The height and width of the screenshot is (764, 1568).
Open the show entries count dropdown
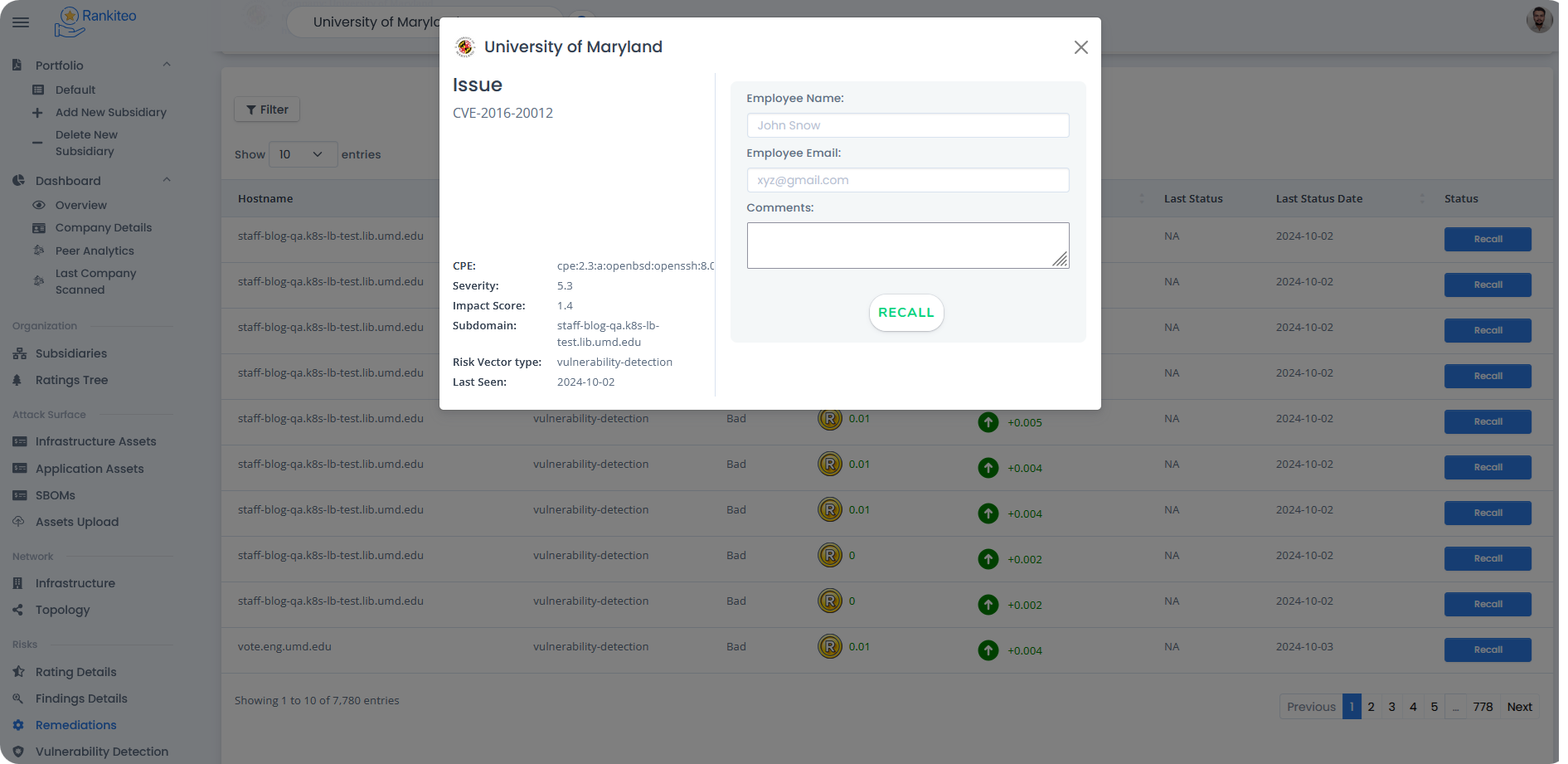pos(303,154)
